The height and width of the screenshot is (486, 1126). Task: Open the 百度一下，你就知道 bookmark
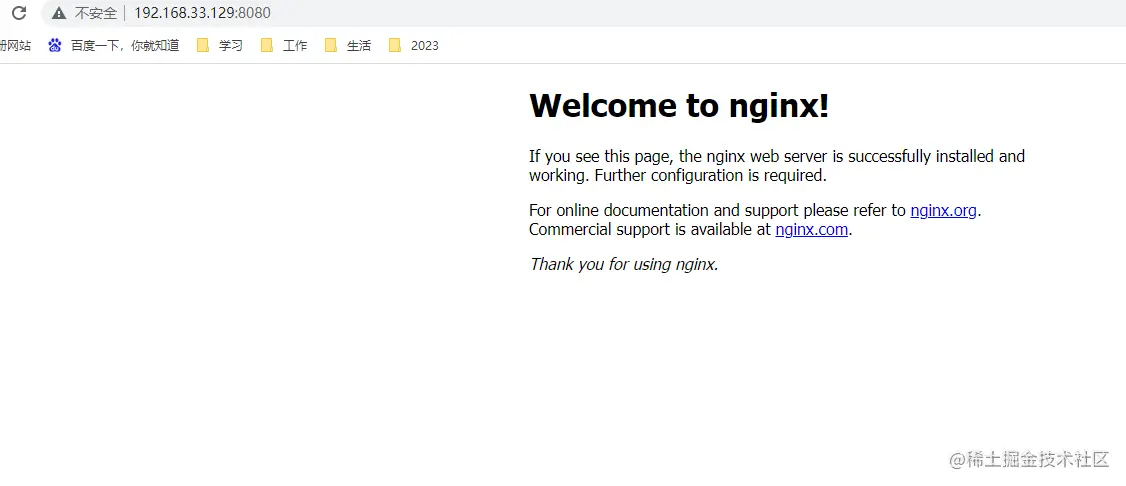tap(113, 46)
